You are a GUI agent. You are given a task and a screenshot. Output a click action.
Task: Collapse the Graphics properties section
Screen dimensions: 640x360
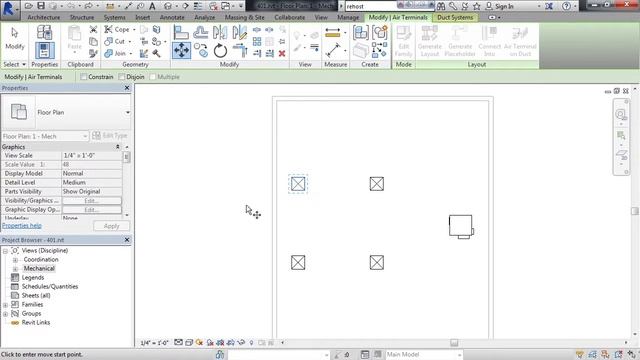[x=118, y=147]
